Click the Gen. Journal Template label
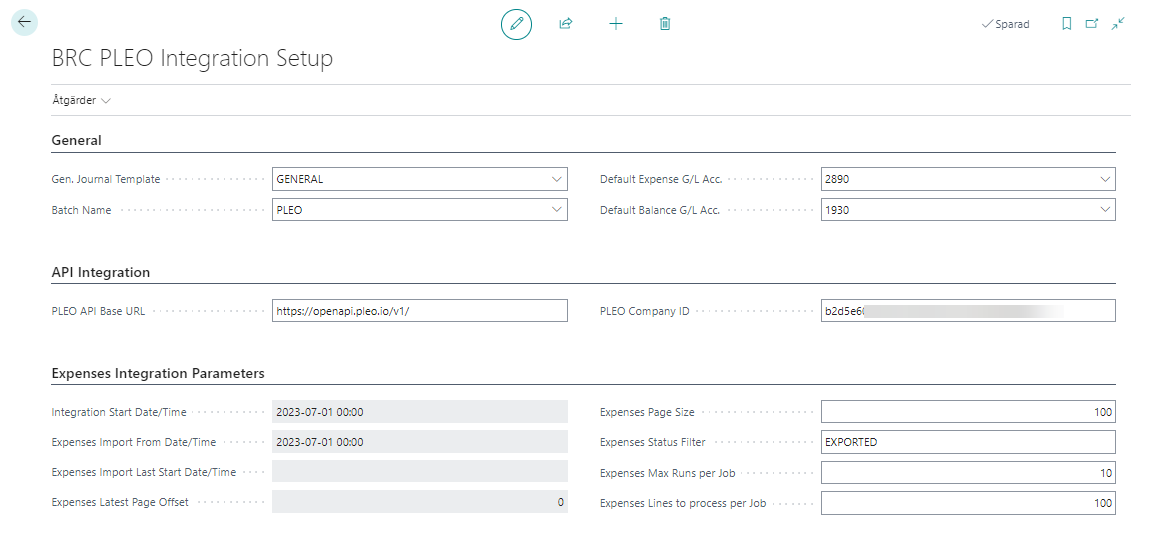This screenshot has height=536, width=1149. pos(106,179)
